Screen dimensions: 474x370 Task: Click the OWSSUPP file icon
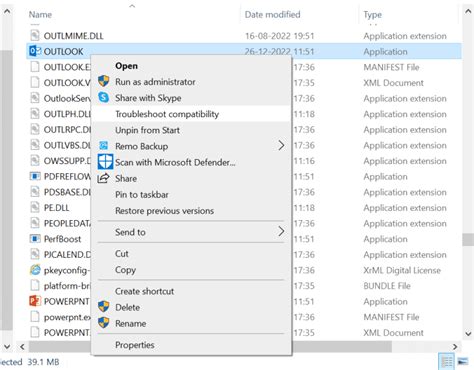coord(35,161)
